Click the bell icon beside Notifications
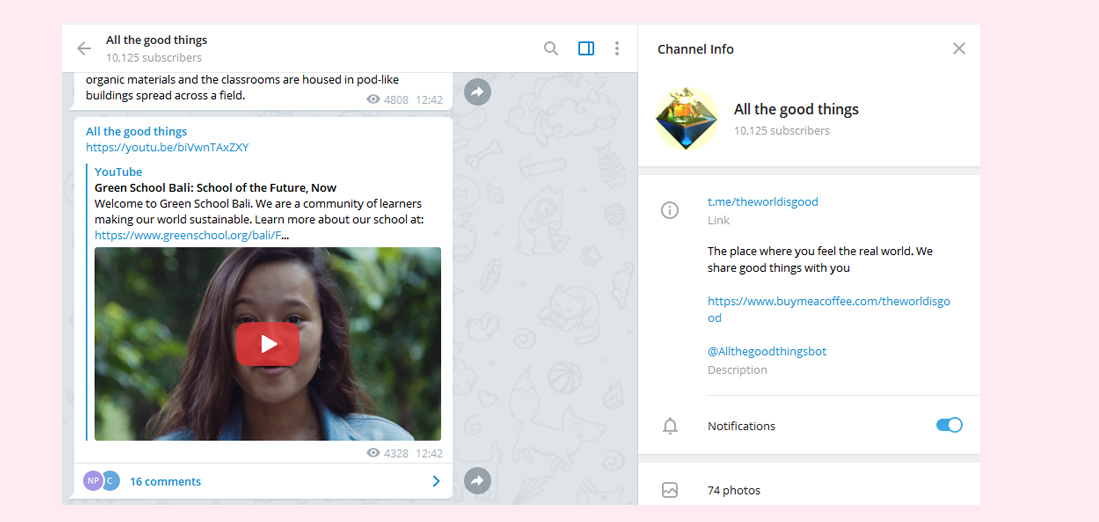This screenshot has height=522, width=1099. 670,426
